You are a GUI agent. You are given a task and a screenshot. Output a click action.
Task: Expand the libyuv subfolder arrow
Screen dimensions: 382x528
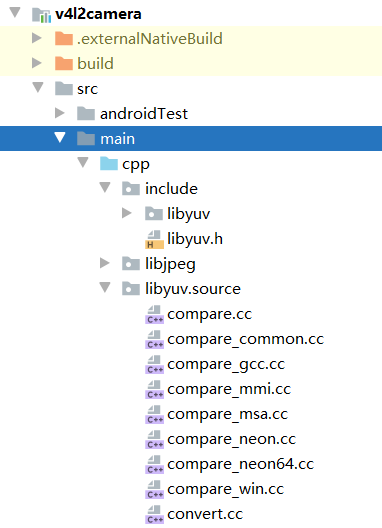click(127, 213)
